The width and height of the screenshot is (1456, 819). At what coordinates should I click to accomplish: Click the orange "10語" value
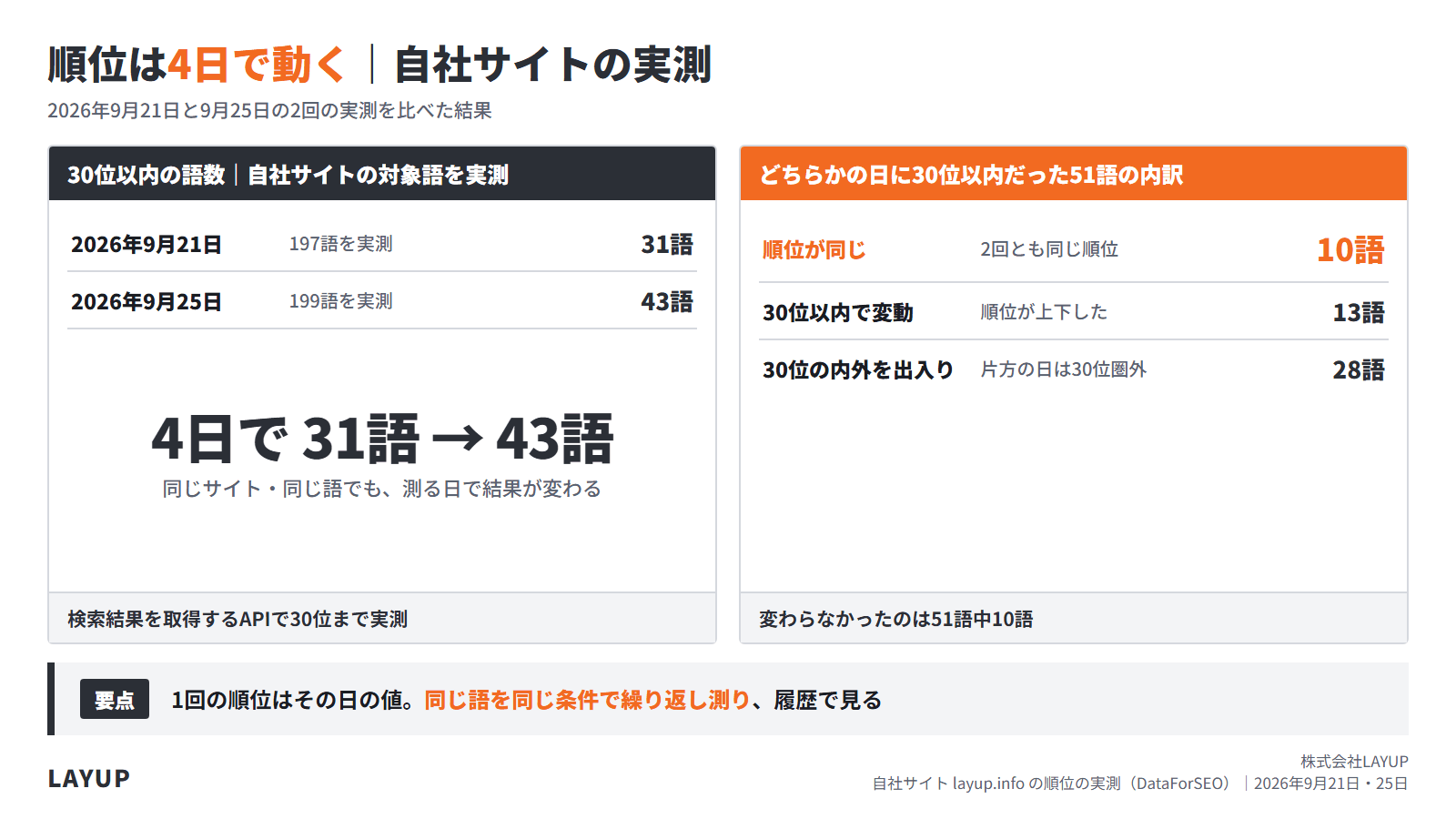(1350, 249)
